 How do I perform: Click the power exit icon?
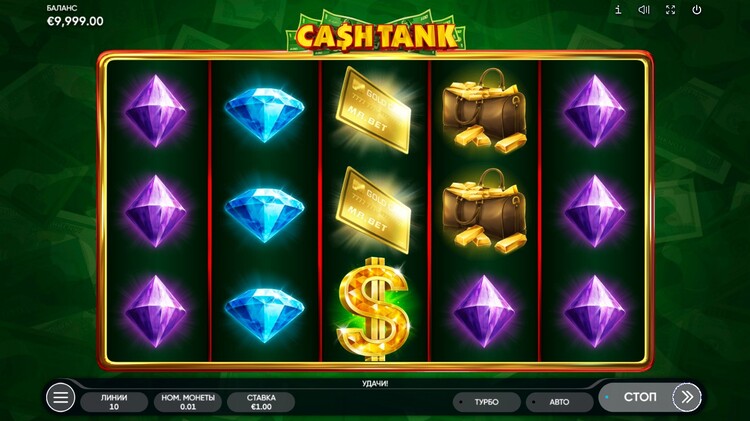[696, 10]
